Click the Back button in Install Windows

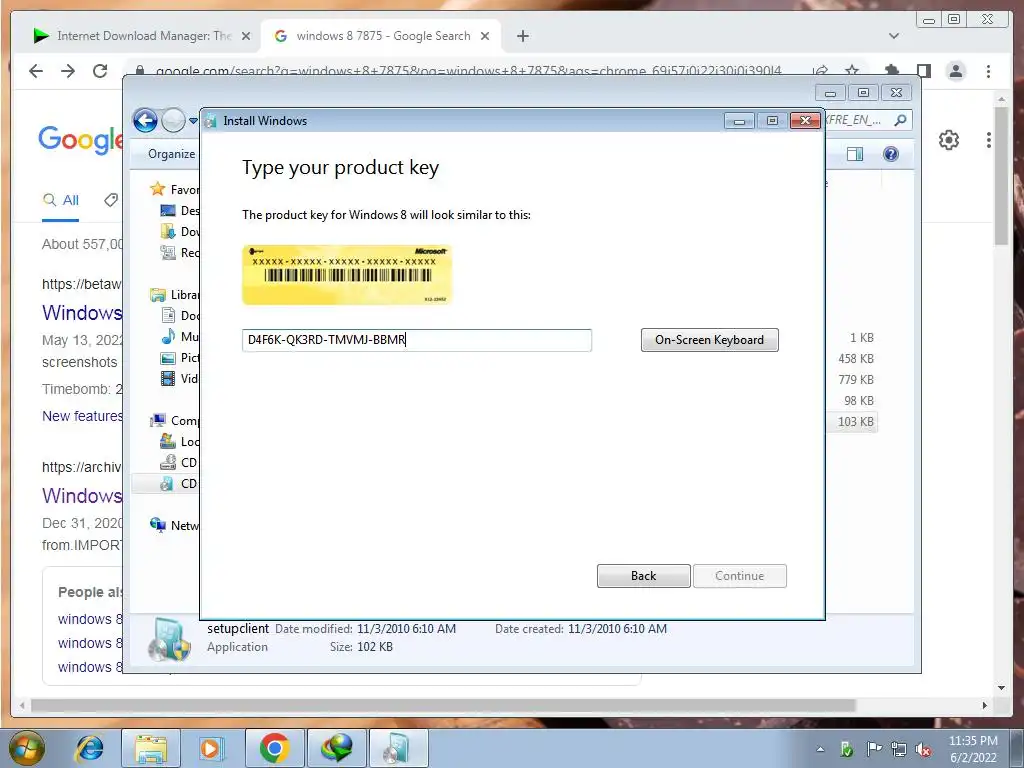click(x=643, y=576)
